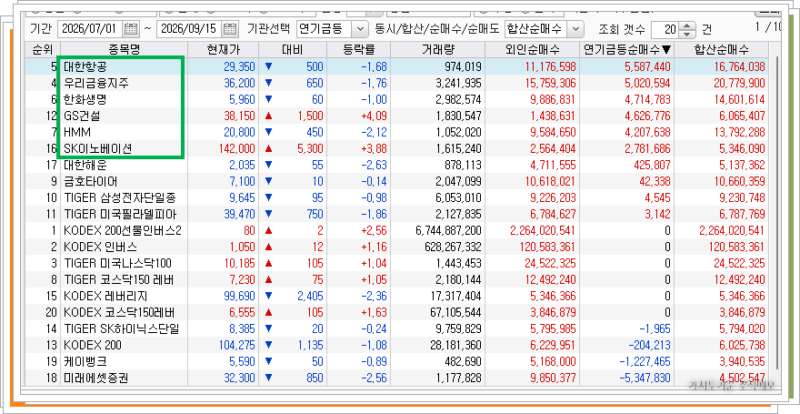Image resolution: width=800 pixels, height=414 pixels.
Task: Sort by the 거래량 column header
Action: (x=438, y=50)
